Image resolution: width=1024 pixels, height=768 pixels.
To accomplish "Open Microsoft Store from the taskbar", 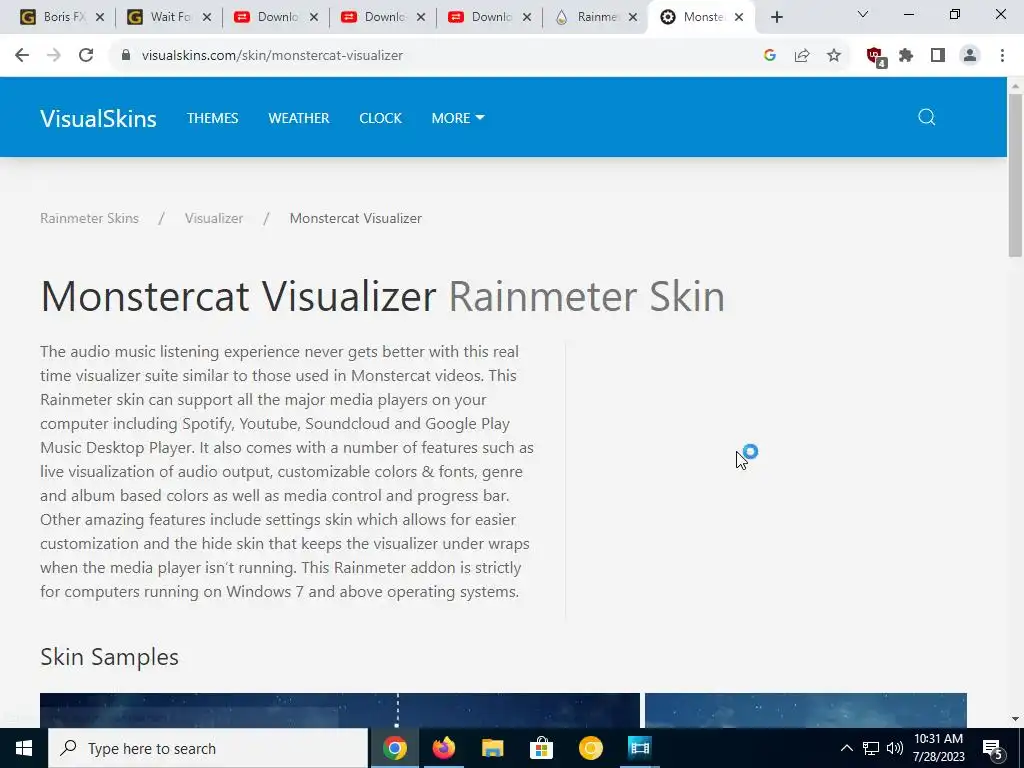I will (541, 748).
